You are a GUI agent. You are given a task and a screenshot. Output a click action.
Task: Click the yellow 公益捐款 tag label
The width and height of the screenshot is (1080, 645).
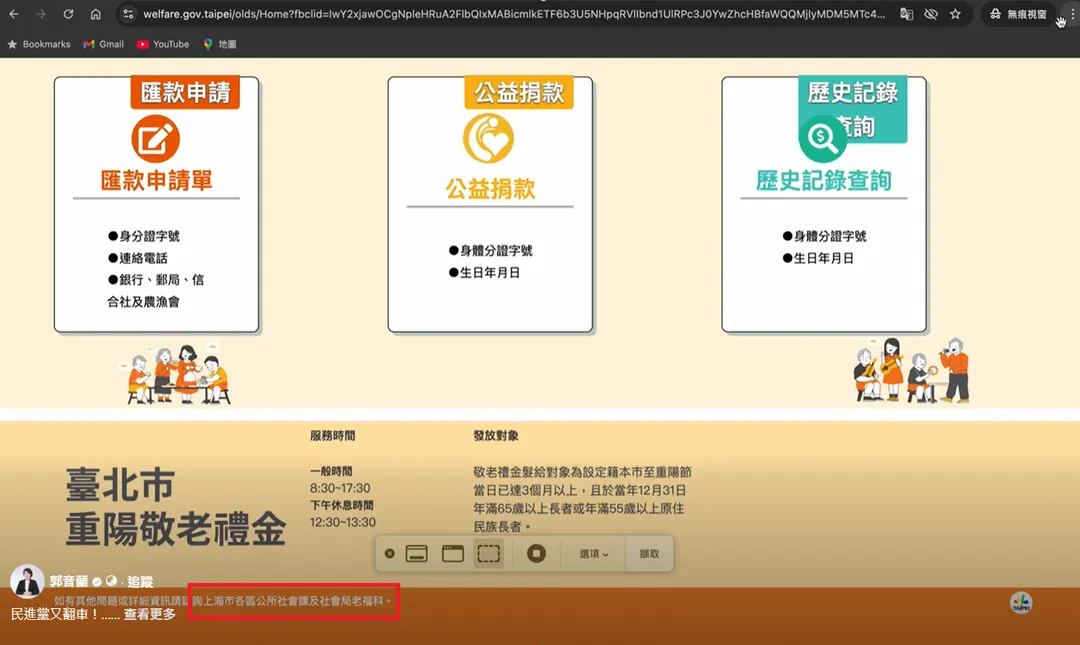click(519, 92)
